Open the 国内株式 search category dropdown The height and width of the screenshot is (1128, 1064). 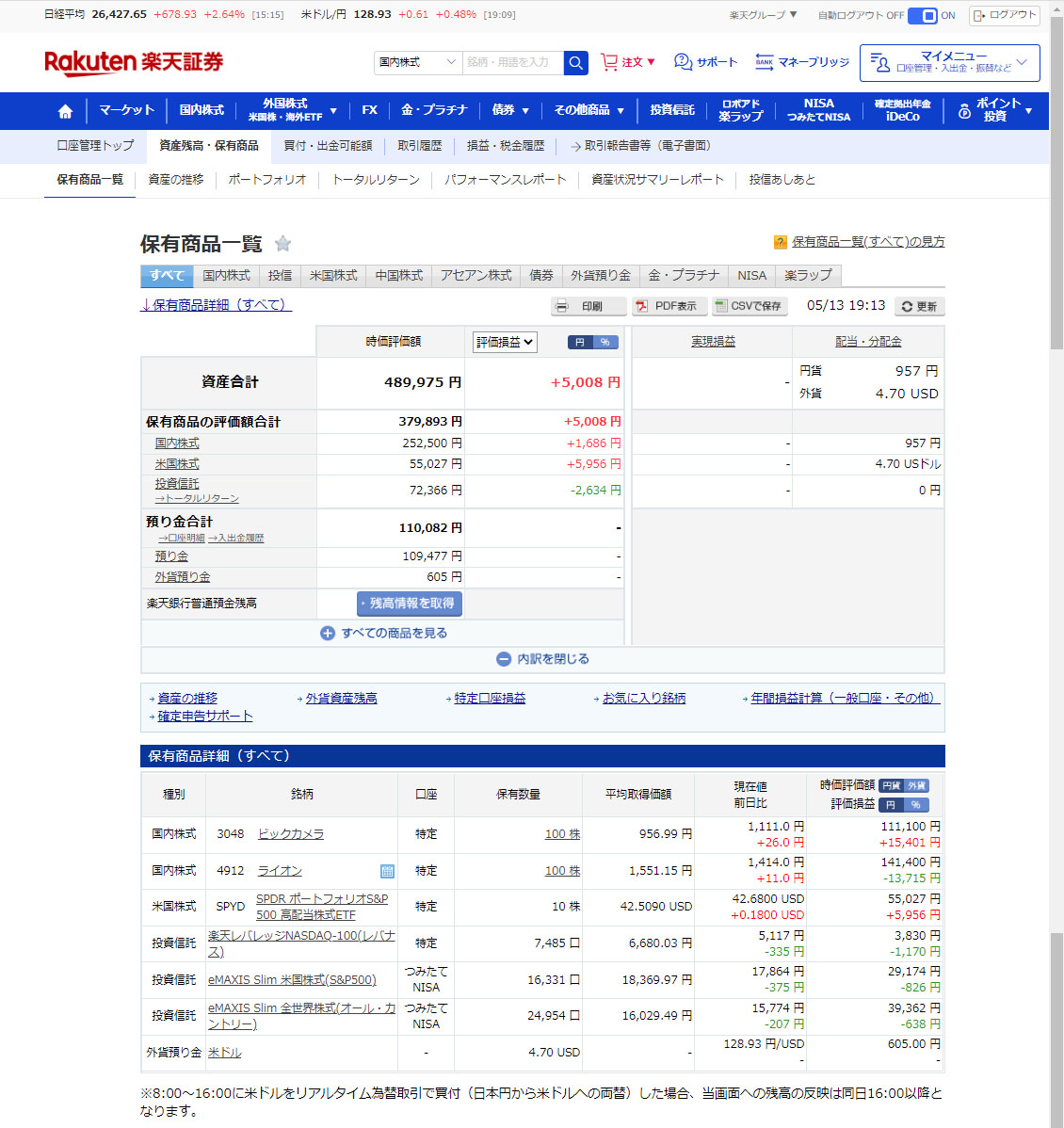tap(417, 62)
